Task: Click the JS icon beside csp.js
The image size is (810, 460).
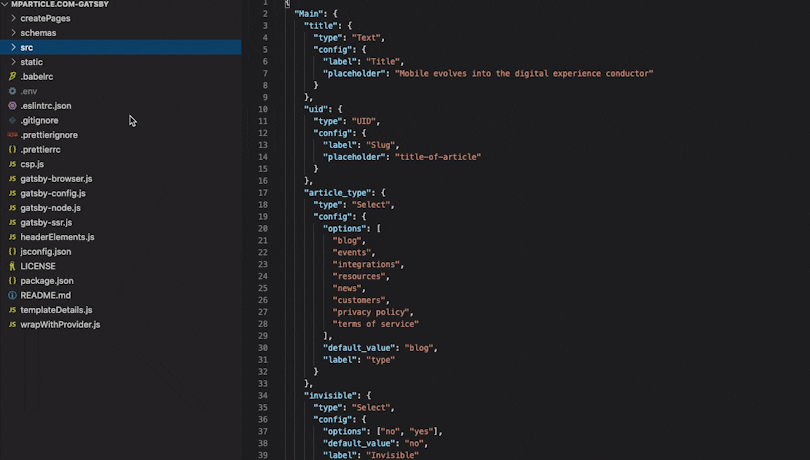Action: point(12,164)
